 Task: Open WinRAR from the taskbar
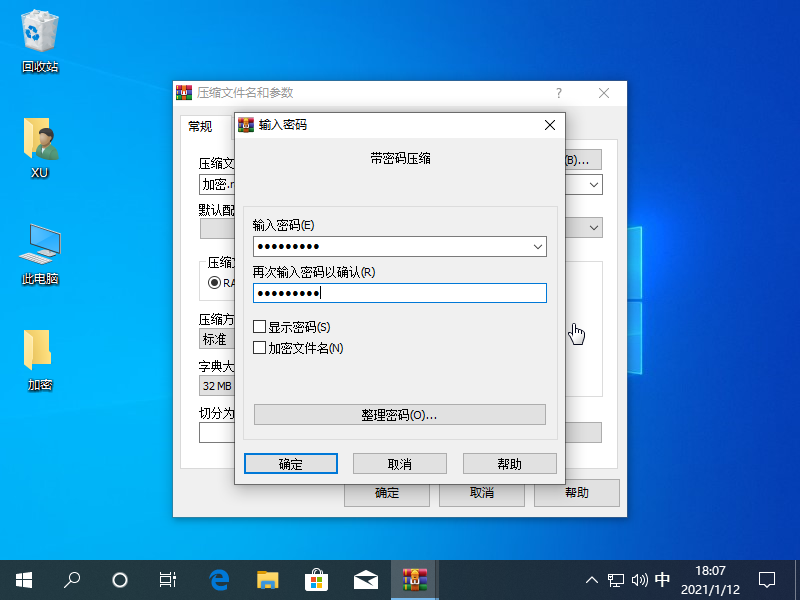pos(414,579)
